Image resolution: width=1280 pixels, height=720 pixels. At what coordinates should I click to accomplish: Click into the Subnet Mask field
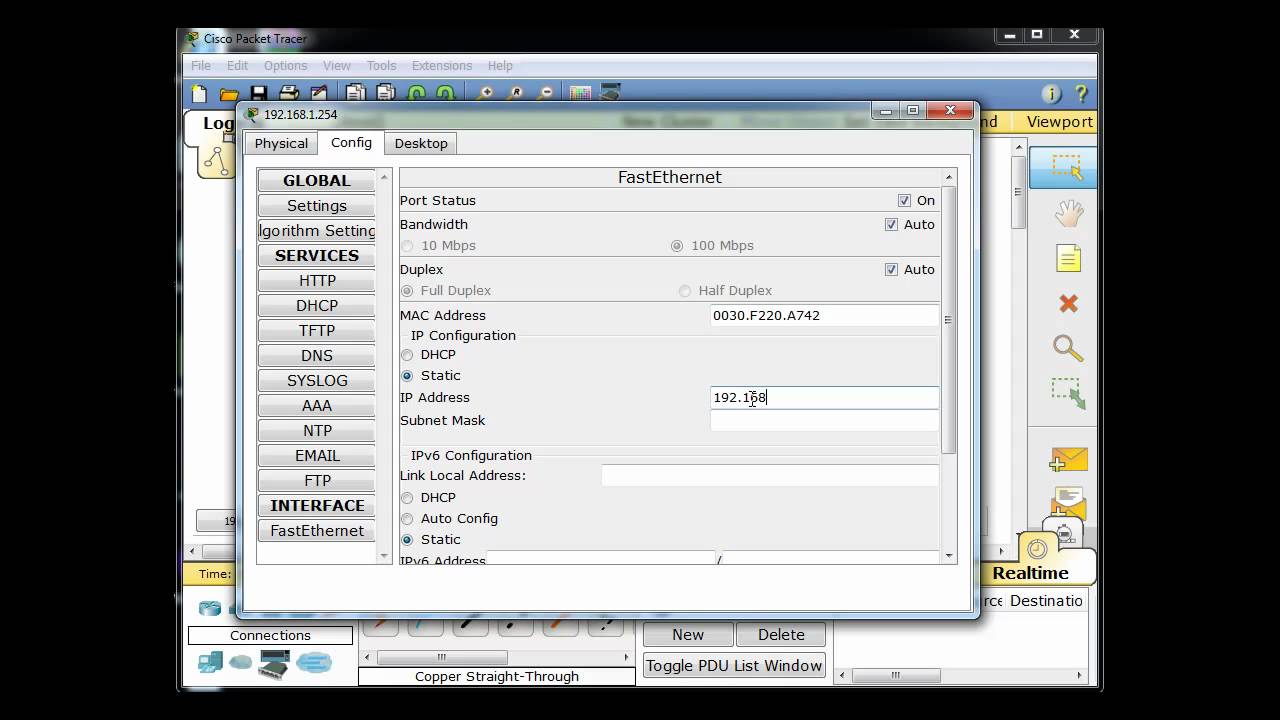click(x=825, y=421)
